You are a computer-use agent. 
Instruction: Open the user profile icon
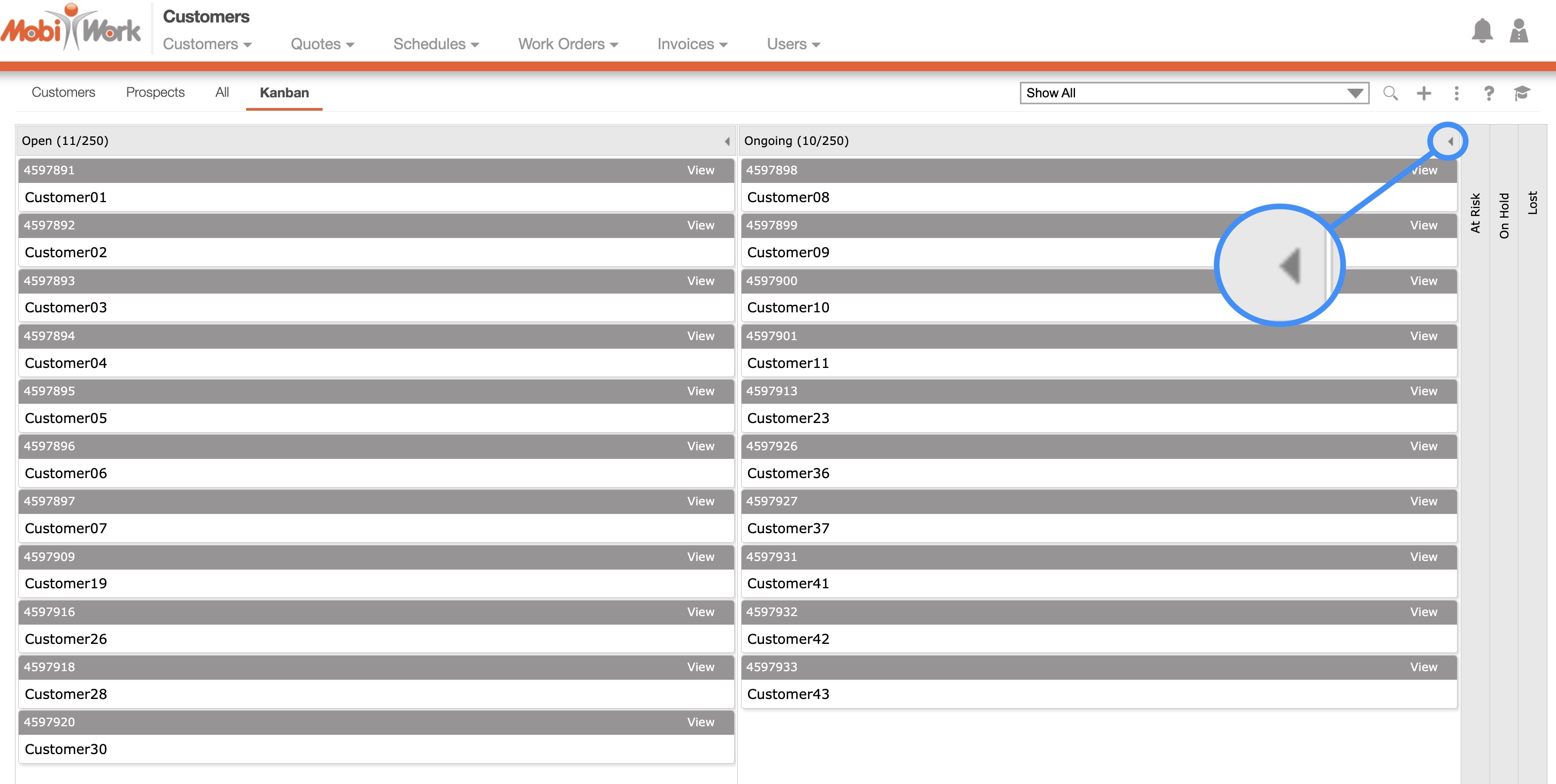tap(1518, 31)
